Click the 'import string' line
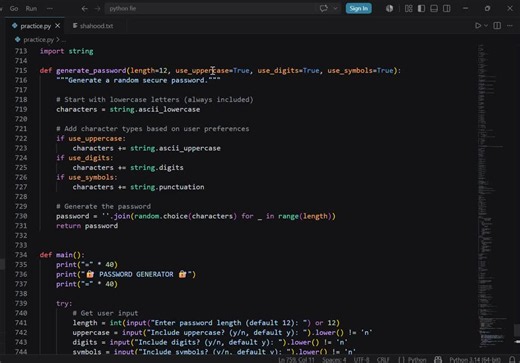 tap(67, 51)
